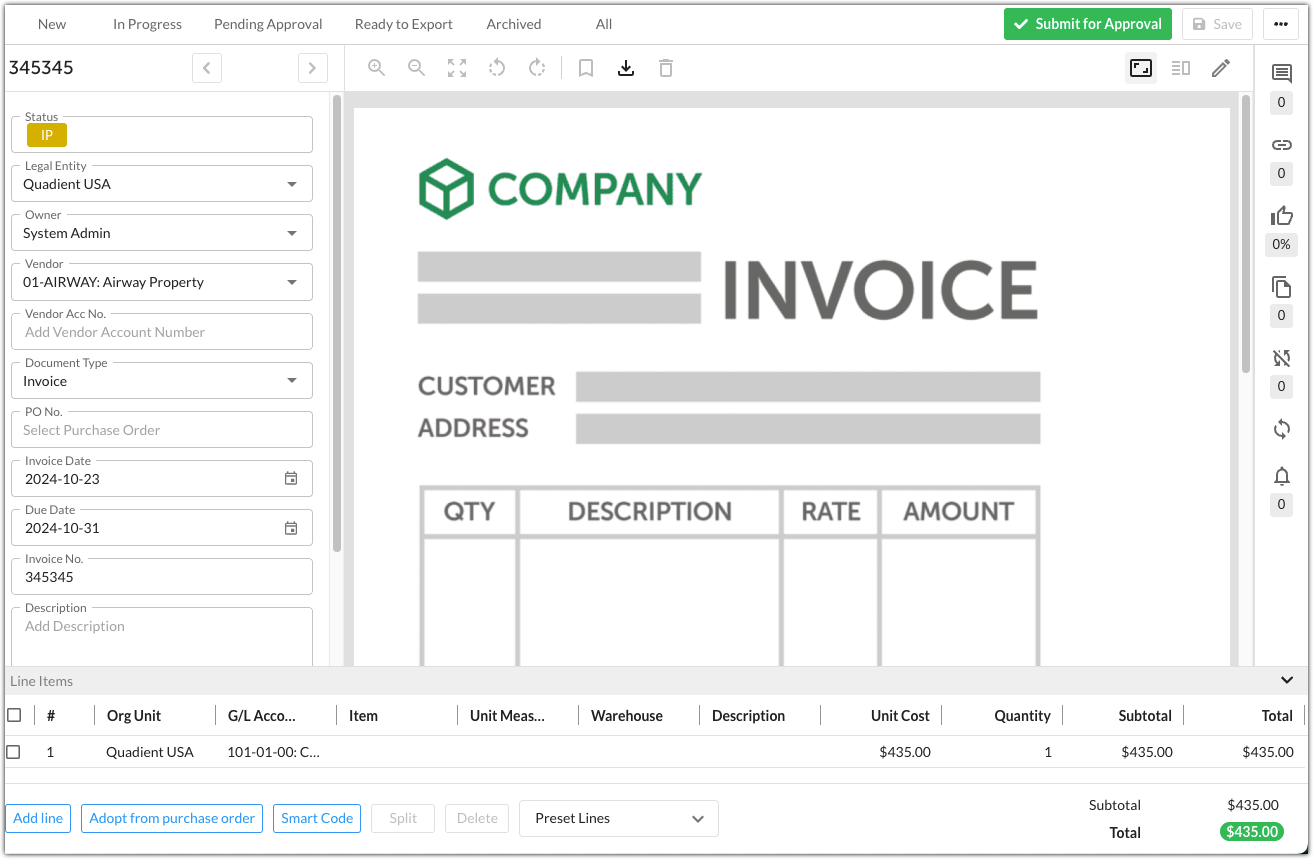
Task: Fit document to viewer with expand icon
Action: tap(457, 68)
